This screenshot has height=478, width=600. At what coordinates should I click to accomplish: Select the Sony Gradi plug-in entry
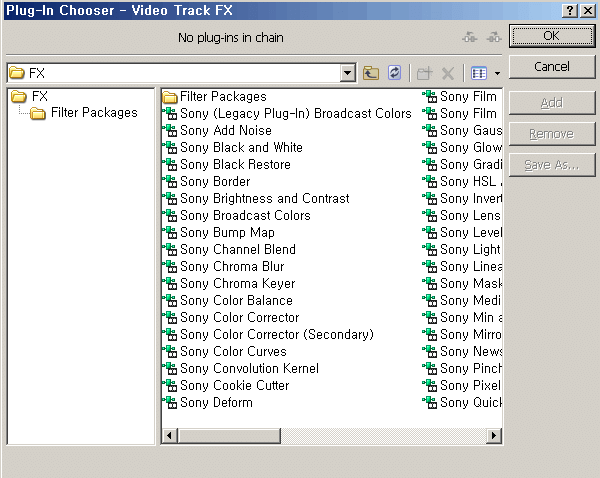tap(462, 165)
